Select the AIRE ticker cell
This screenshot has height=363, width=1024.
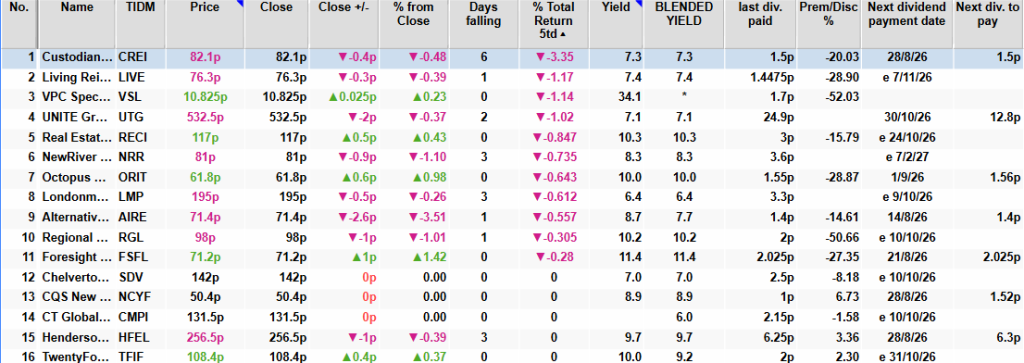pos(131,216)
